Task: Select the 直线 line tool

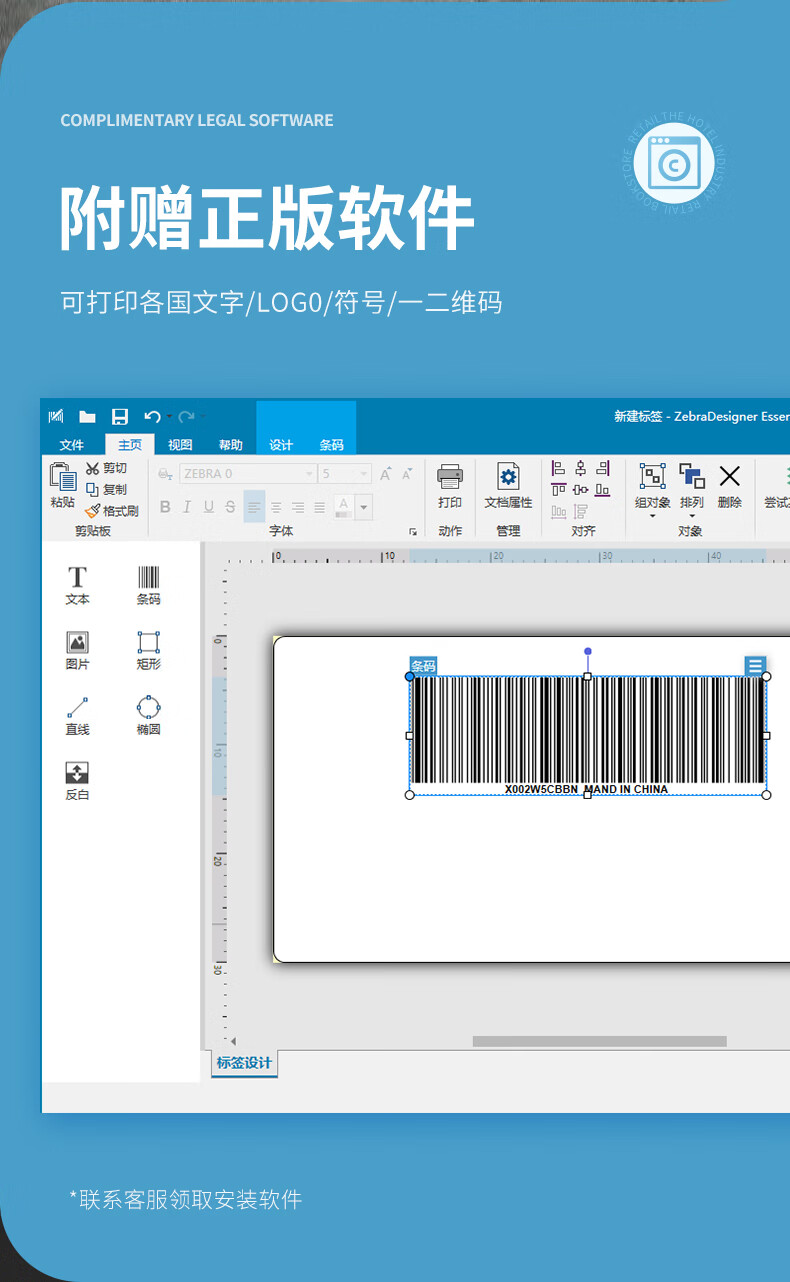Action: click(77, 715)
